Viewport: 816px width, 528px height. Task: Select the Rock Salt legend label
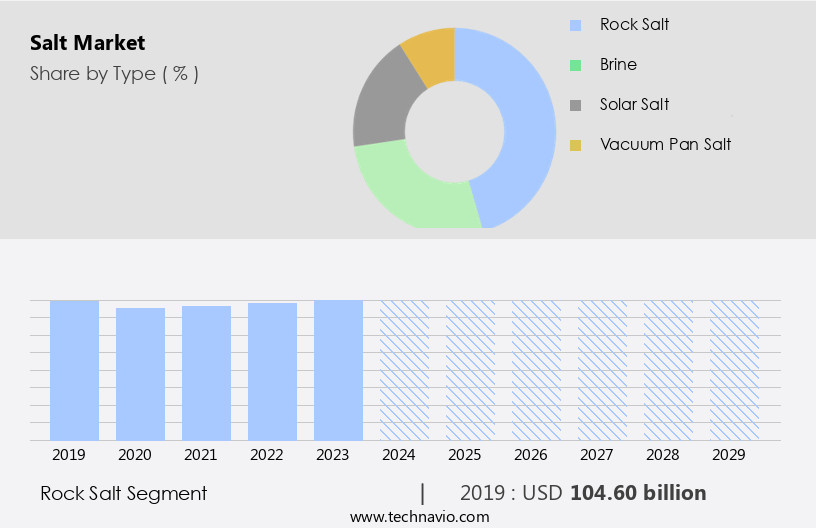click(x=634, y=24)
